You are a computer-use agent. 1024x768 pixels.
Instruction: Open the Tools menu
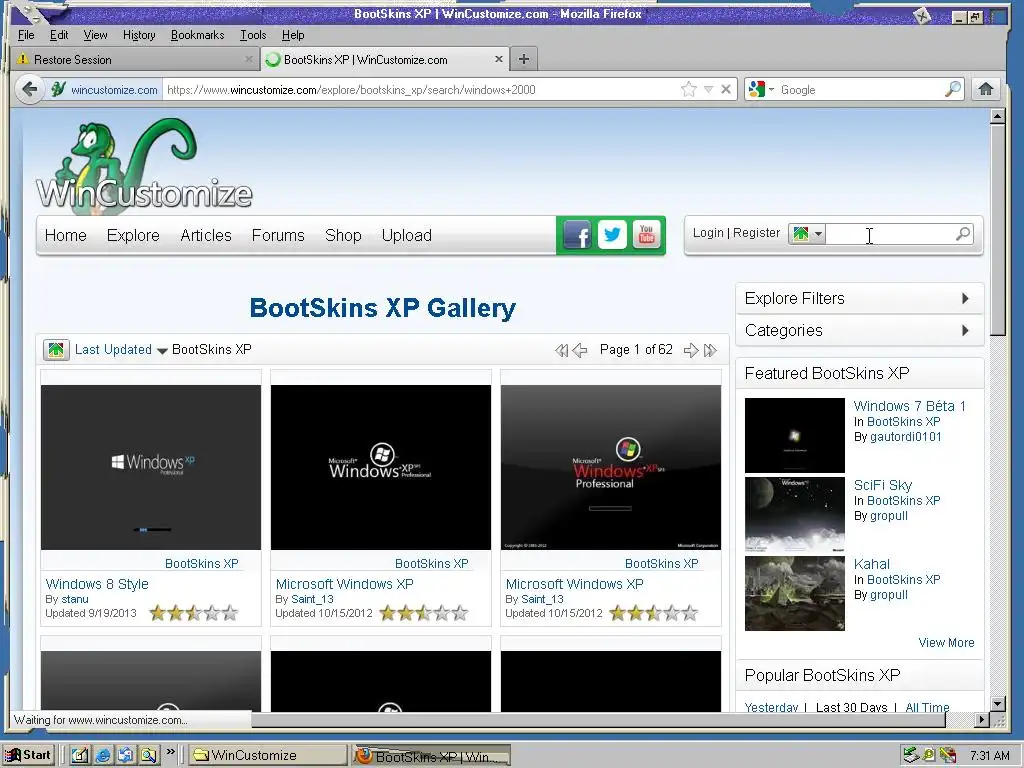coord(253,35)
